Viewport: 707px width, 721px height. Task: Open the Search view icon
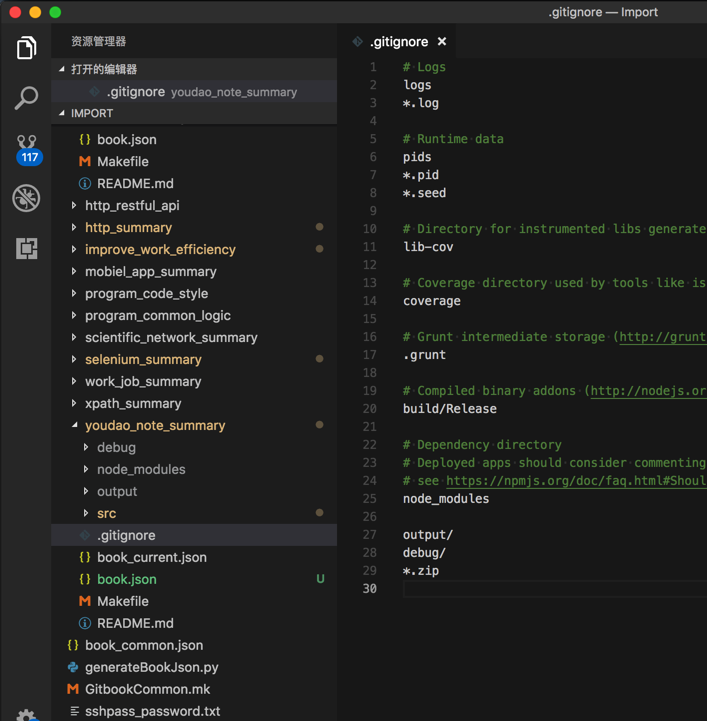[x=26, y=98]
